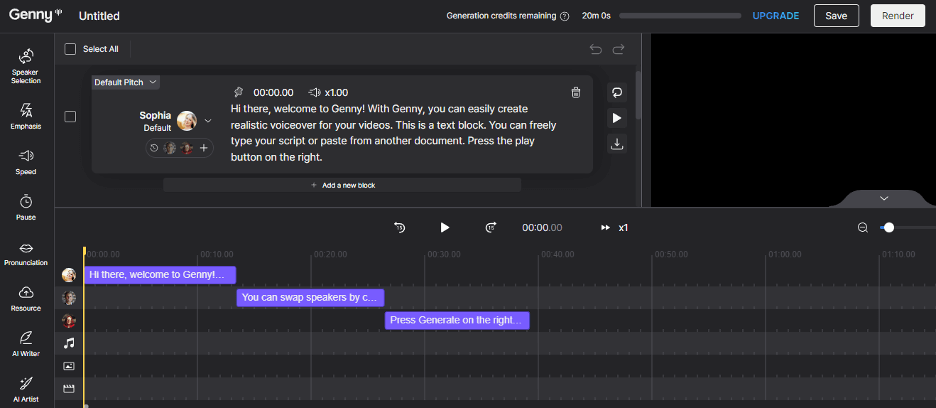Adjust the timeline zoom slider handle

pyautogui.click(x=889, y=228)
